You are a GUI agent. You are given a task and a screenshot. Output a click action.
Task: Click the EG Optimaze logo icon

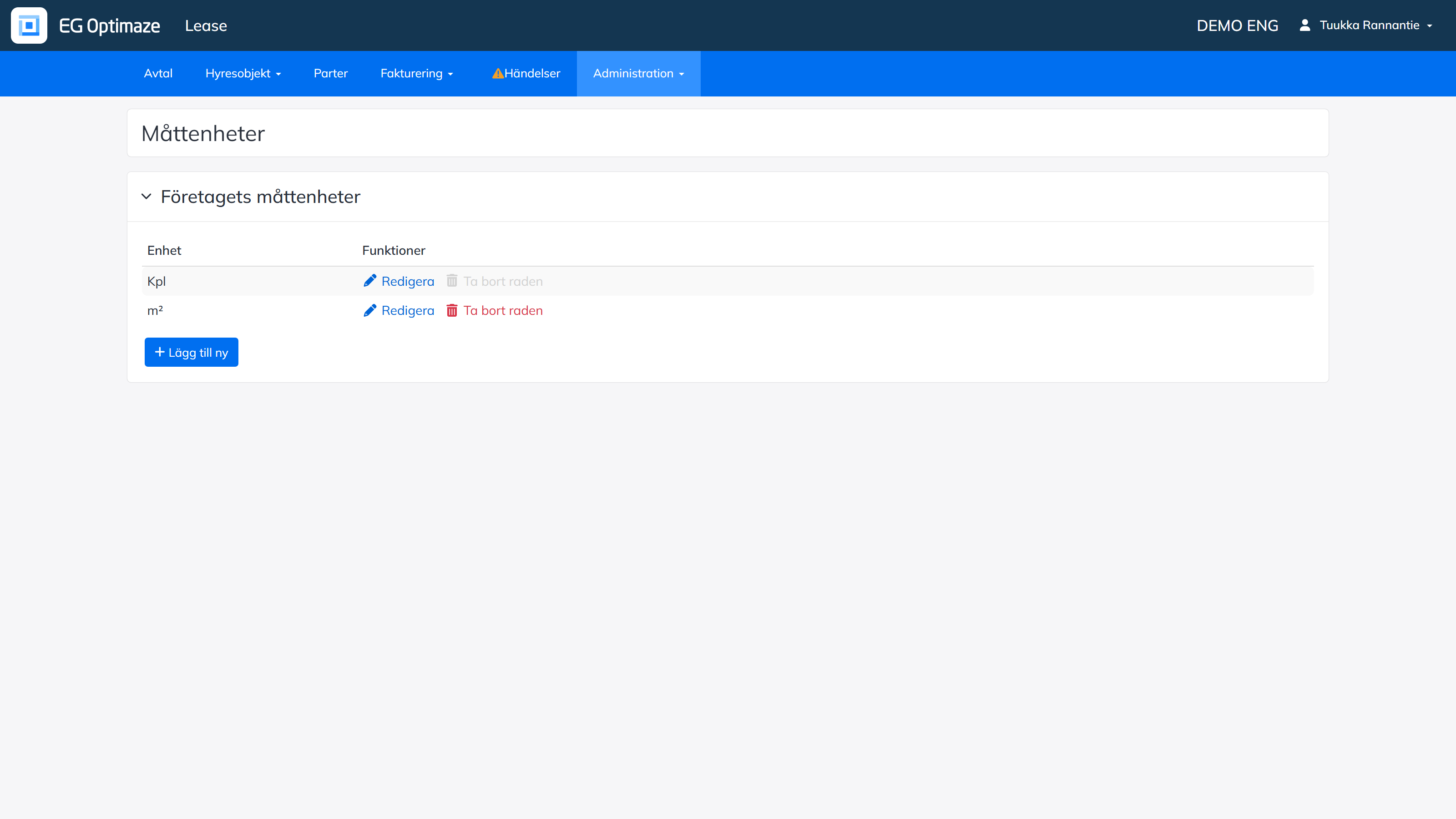[29, 25]
